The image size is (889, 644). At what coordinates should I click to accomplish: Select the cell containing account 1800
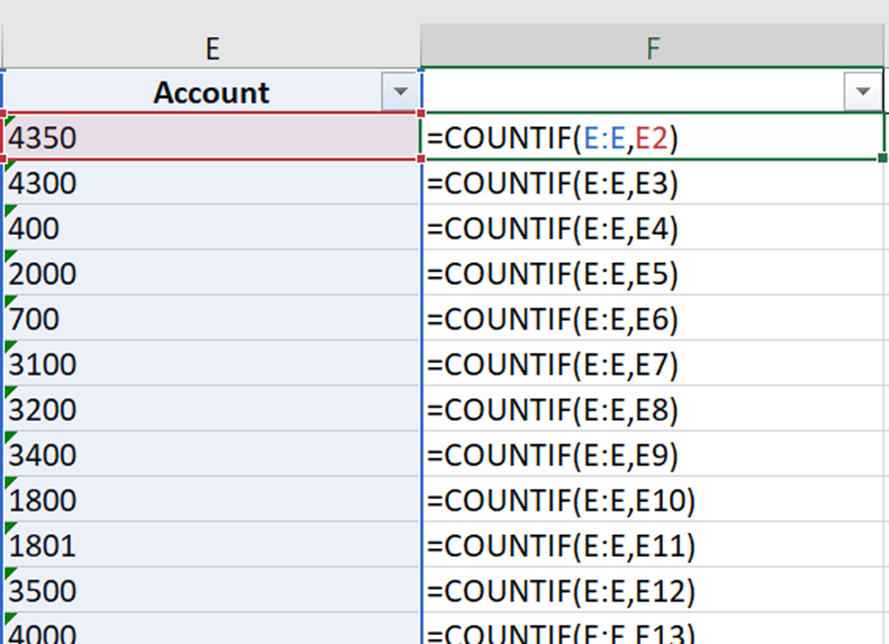point(210,499)
